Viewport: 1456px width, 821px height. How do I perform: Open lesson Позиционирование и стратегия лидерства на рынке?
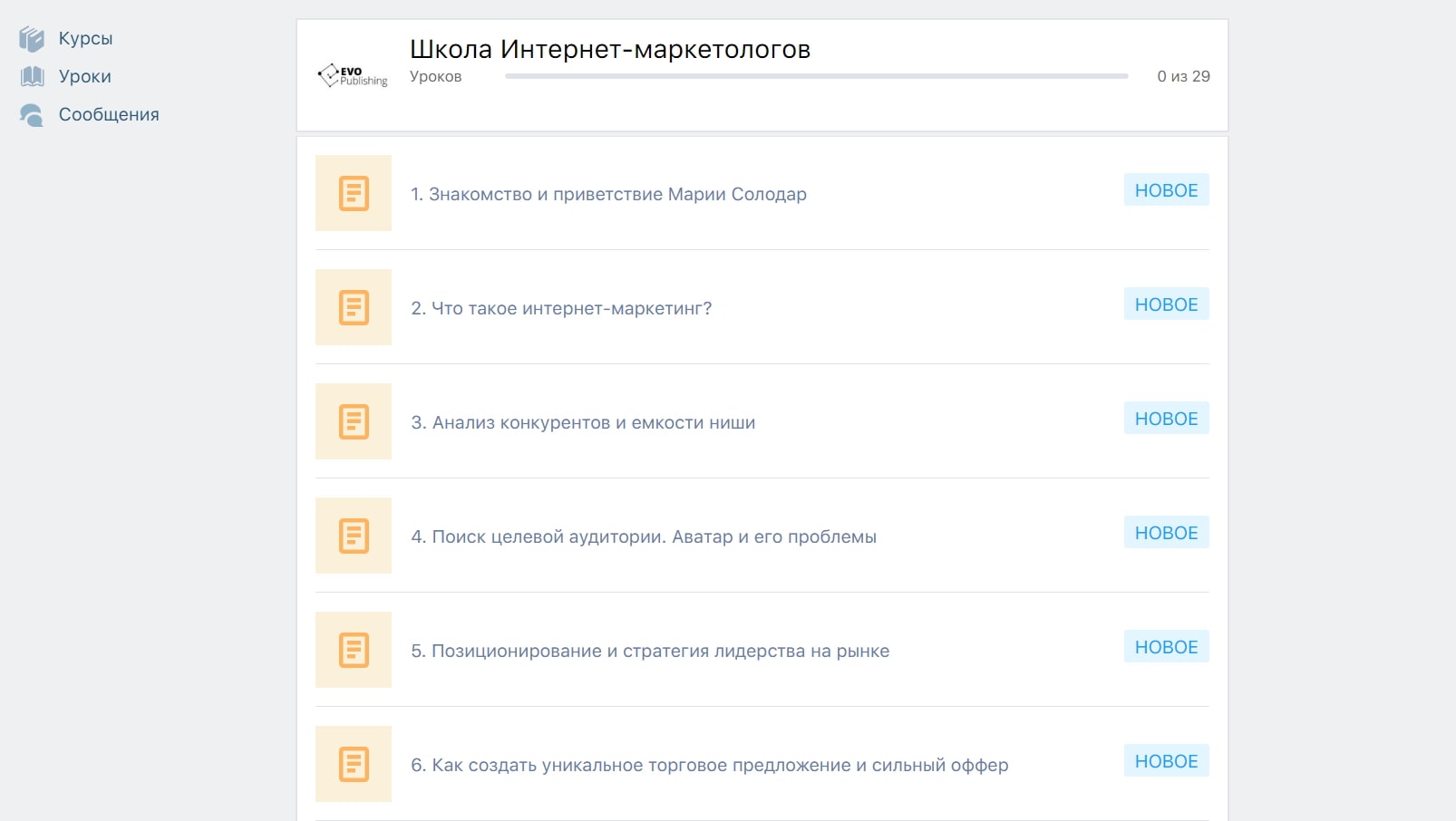(650, 651)
